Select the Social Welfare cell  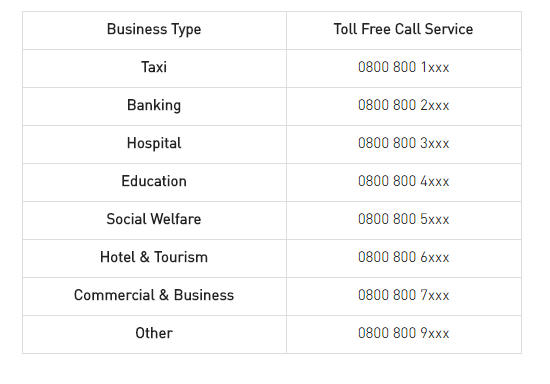(x=154, y=219)
